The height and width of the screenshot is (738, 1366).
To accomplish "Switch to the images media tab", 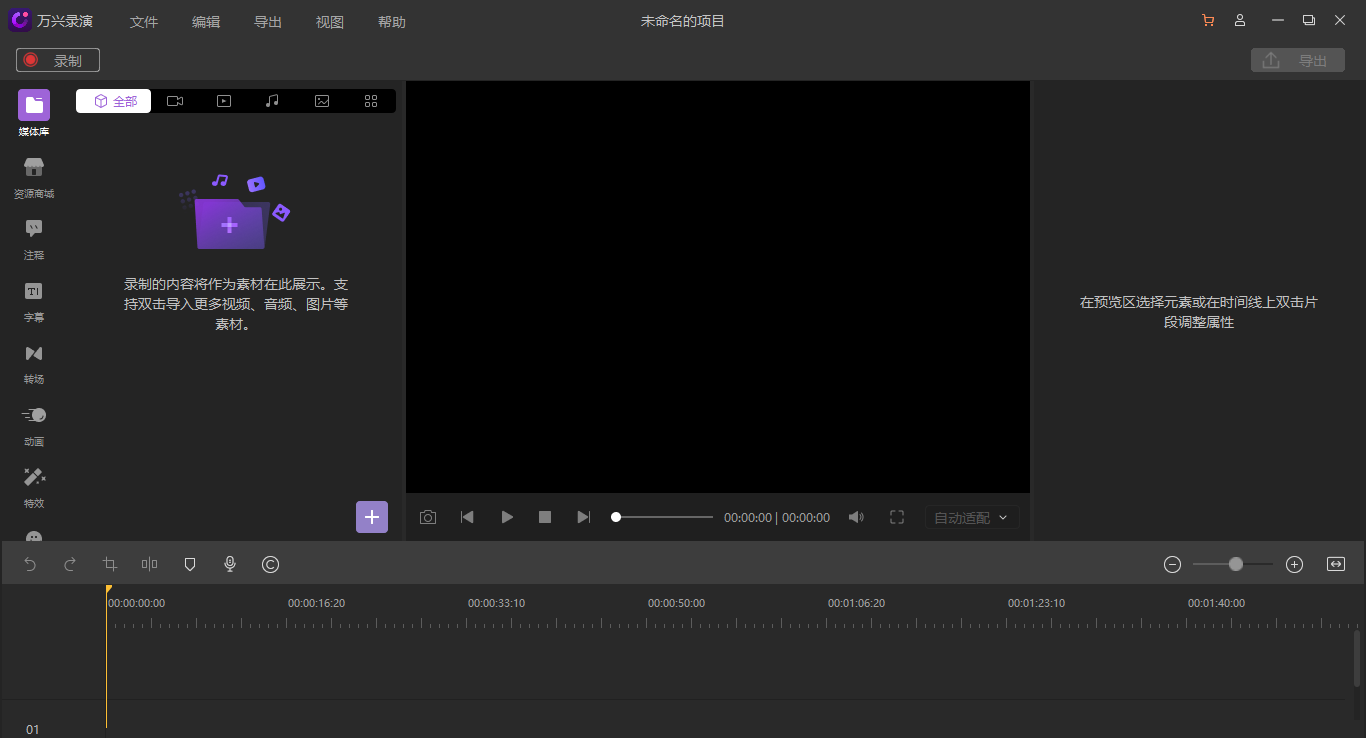I will [322, 101].
